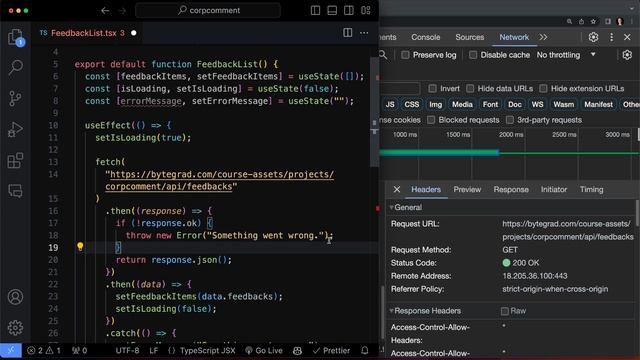This screenshot has width=640, height=360.
Task: Toggle the bottom panel layout icon
Action: pyautogui.click(x=332, y=11)
